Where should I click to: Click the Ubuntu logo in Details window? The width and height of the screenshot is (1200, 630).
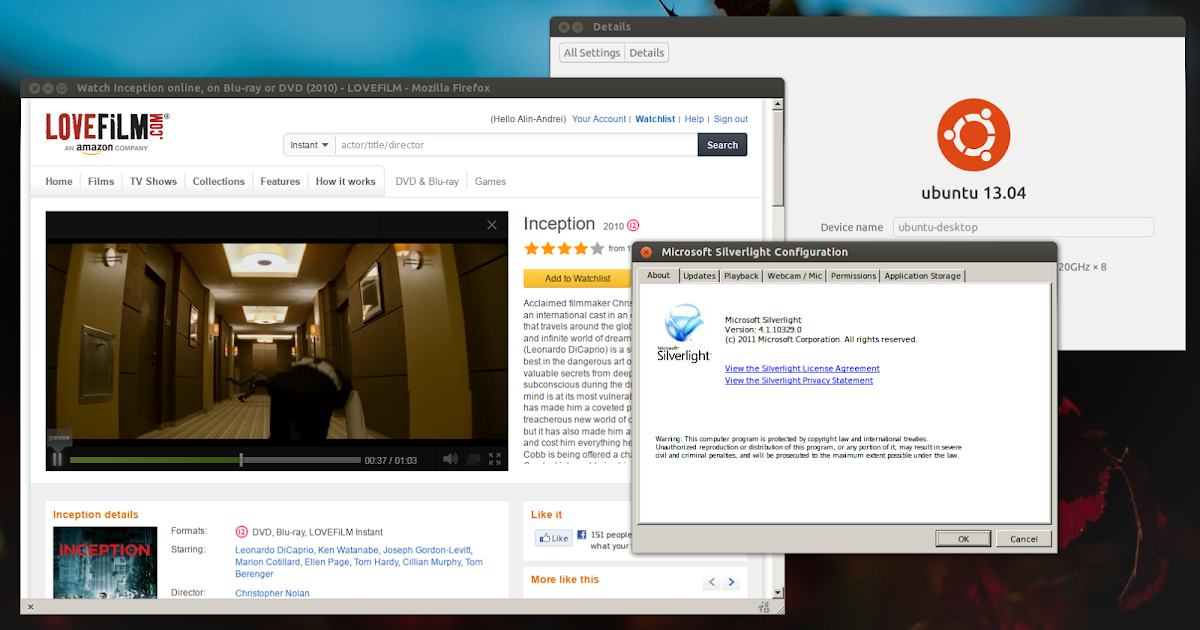coord(973,133)
